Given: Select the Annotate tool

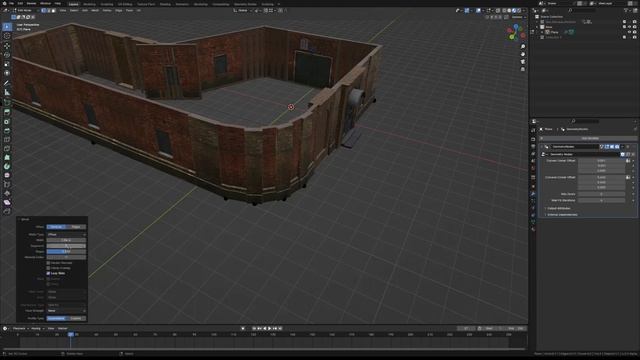Looking at the screenshot, I should coord(7,83).
